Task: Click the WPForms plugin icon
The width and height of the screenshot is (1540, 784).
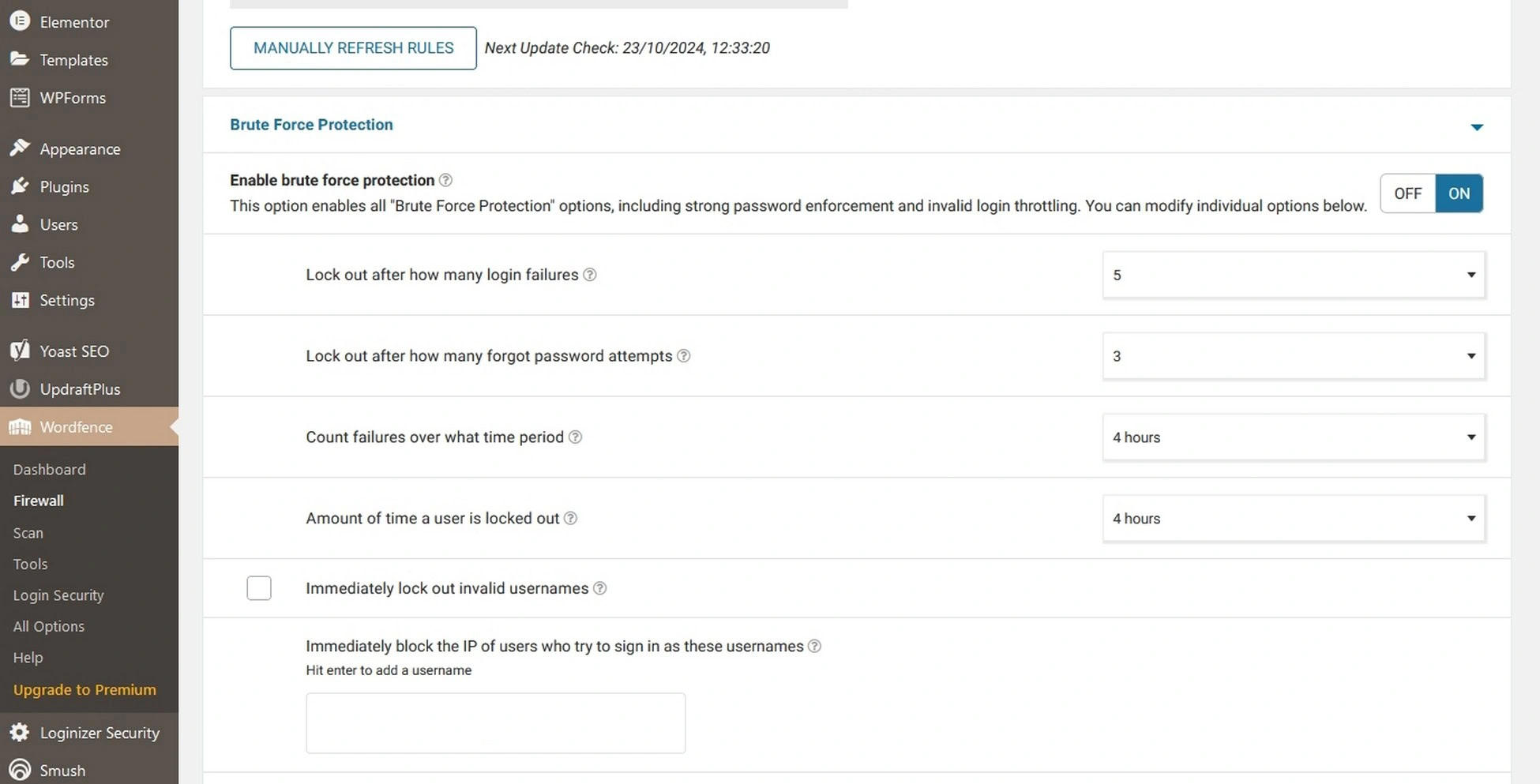Action: (x=20, y=97)
